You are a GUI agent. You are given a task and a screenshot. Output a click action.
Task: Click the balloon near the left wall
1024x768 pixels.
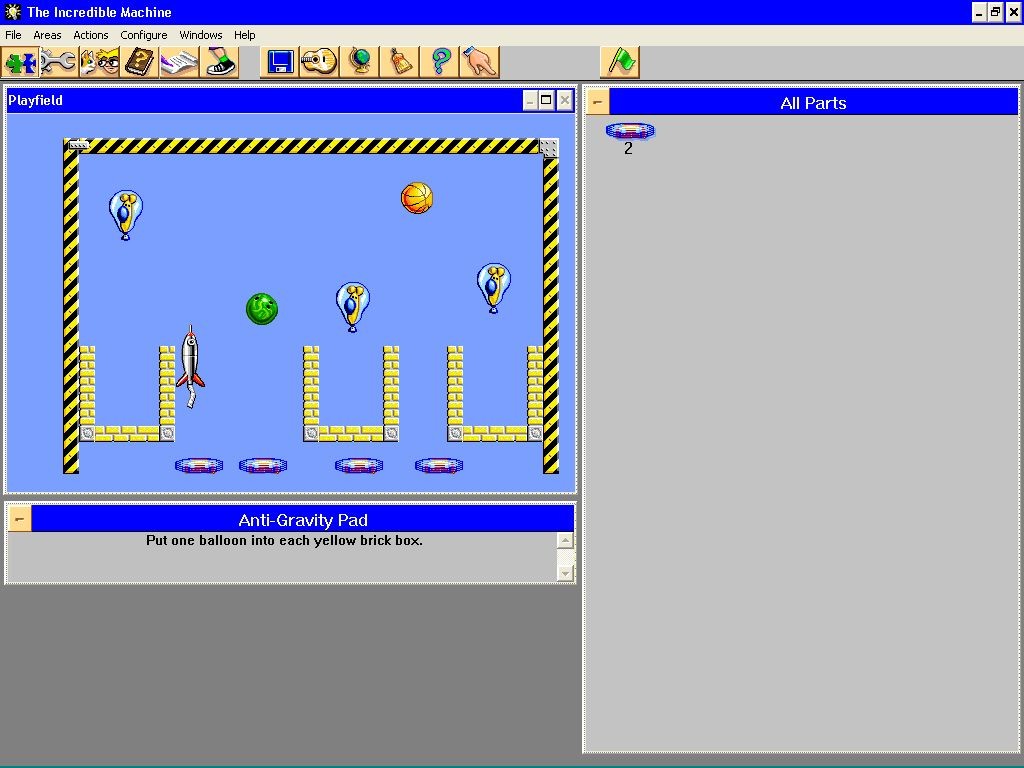point(125,215)
